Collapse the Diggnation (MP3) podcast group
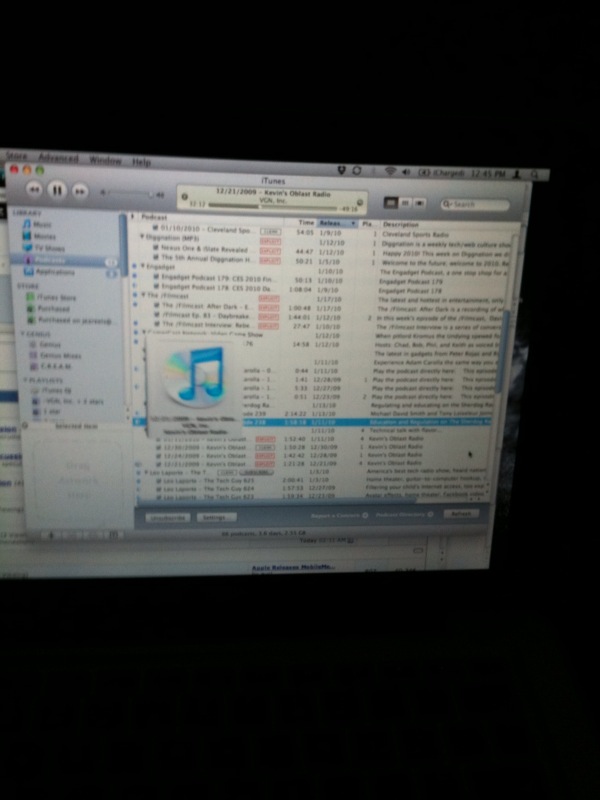This screenshot has height=800, width=600. pos(142,237)
